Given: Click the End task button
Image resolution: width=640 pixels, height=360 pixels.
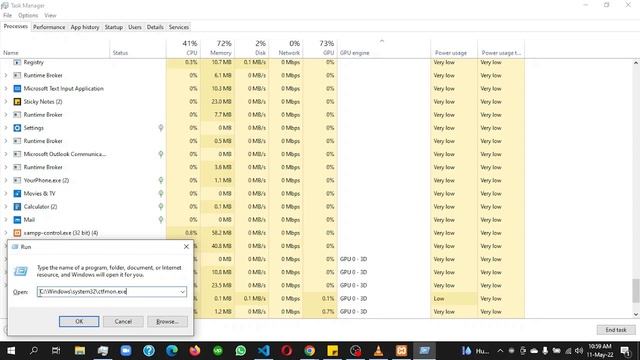Looking at the screenshot, I should [616, 330].
